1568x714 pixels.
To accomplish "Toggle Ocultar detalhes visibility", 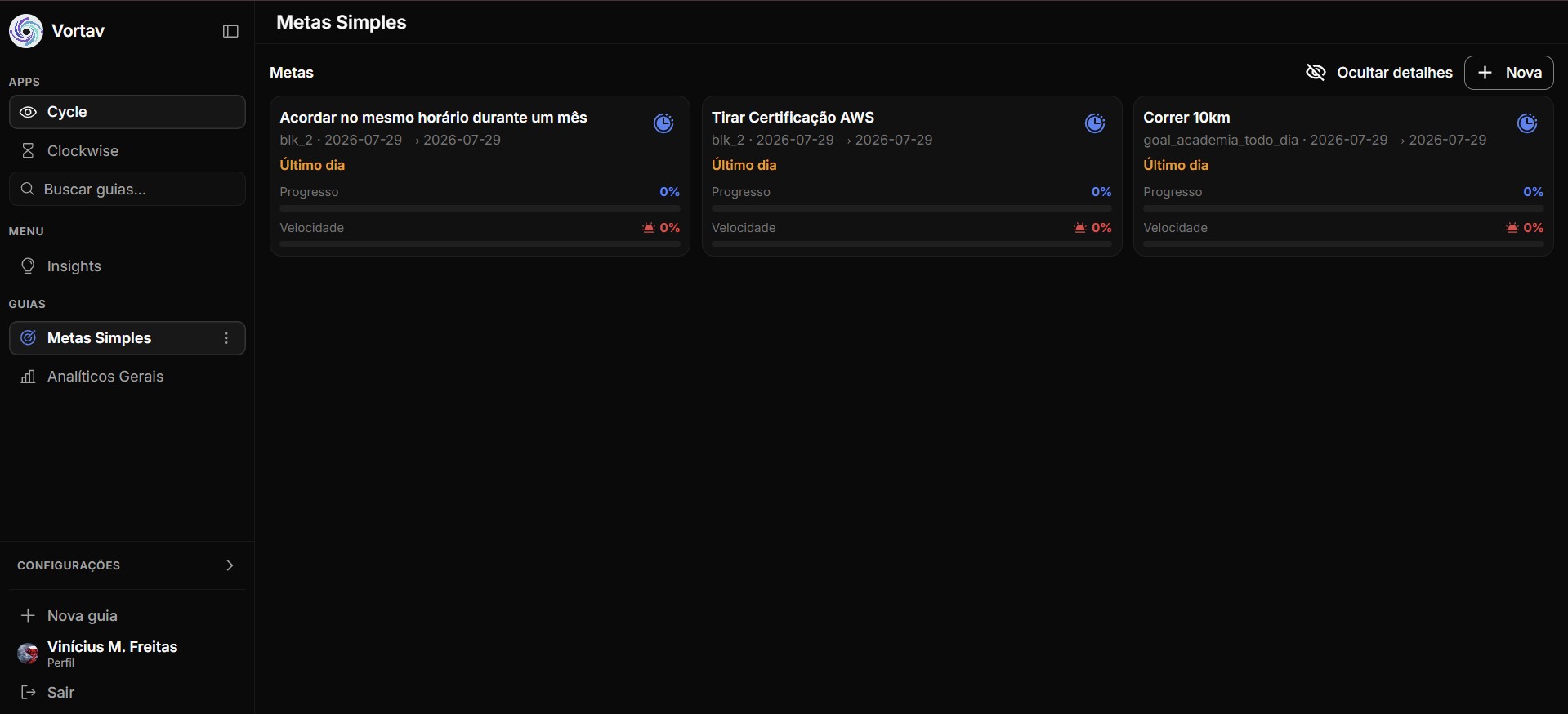I will click(x=1378, y=73).
